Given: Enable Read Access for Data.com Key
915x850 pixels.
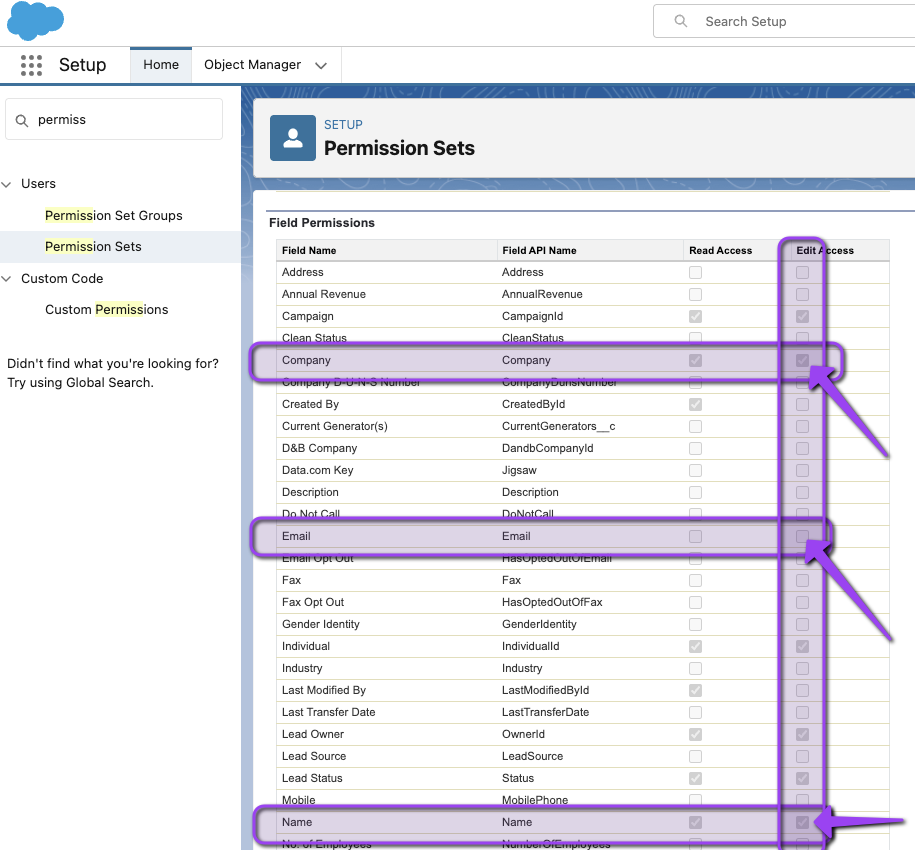Looking at the screenshot, I should 695,470.
